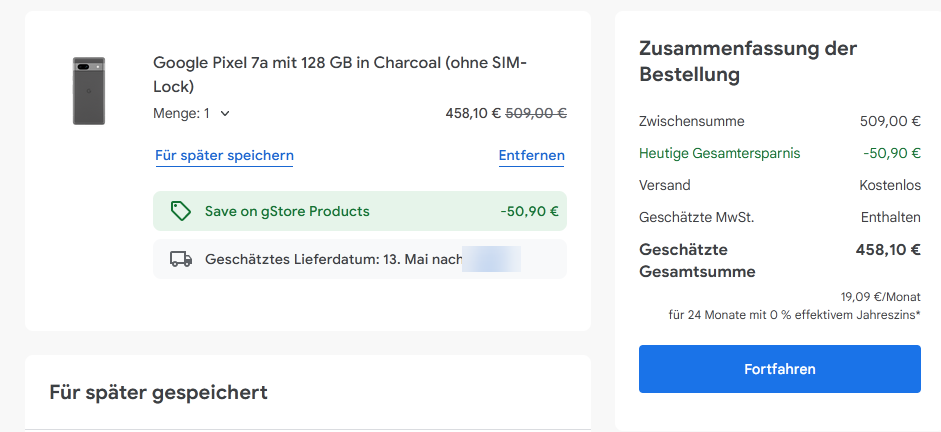Click the Heutige Gesamtersparnis label
941x432 pixels.
(720, 154)
